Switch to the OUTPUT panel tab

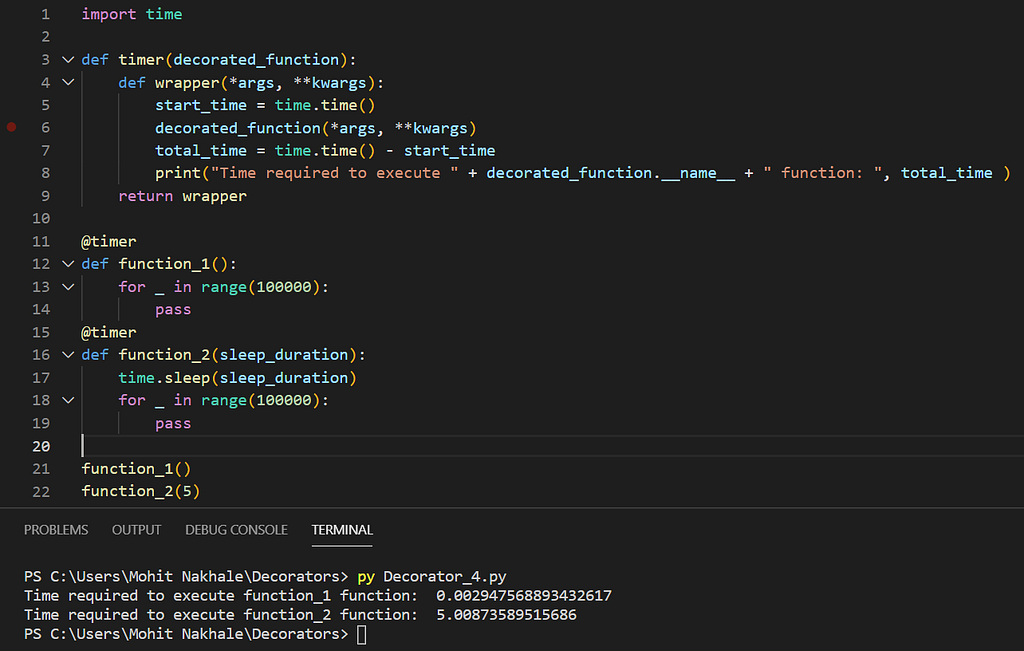click(136, 530)
